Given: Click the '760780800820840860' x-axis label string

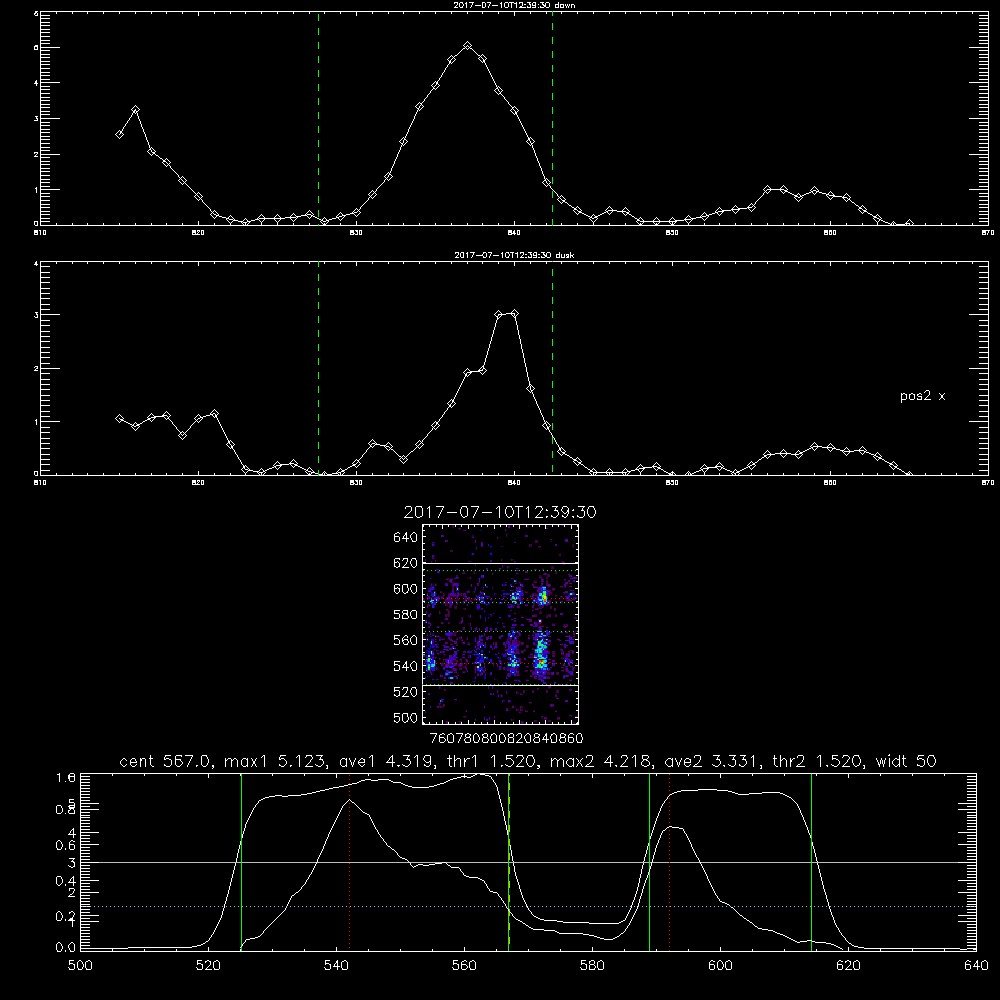Looking at the screenshot, I should point(506,738).
